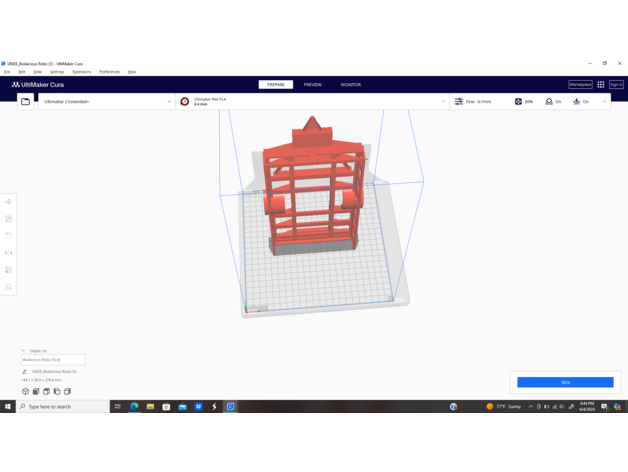Expand the Ultimaker 2 Extended+ printer dropdown

click(107, 101)
